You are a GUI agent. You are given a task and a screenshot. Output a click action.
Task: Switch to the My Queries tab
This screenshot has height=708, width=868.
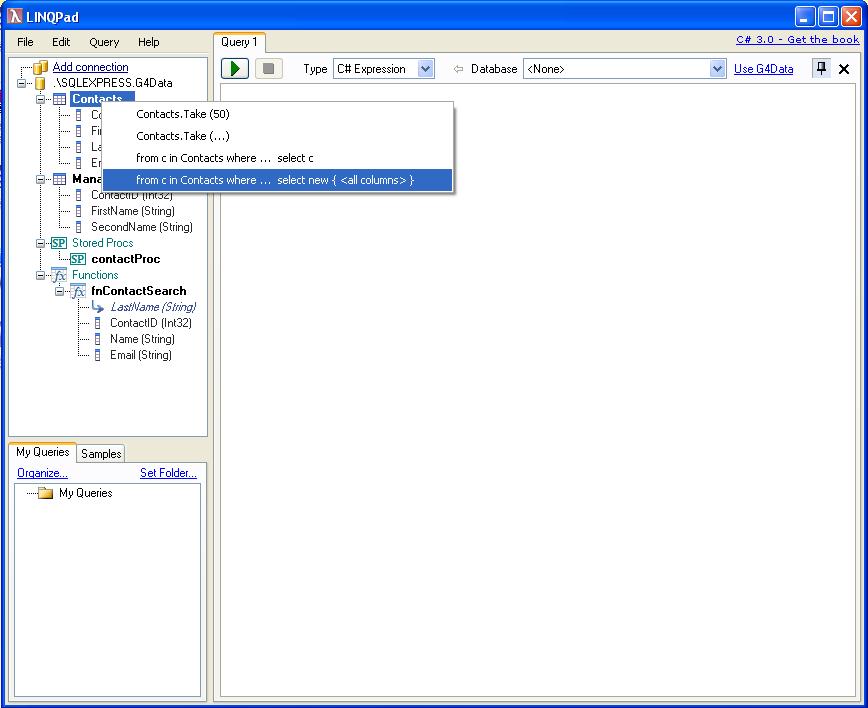(x=43, y=452)
